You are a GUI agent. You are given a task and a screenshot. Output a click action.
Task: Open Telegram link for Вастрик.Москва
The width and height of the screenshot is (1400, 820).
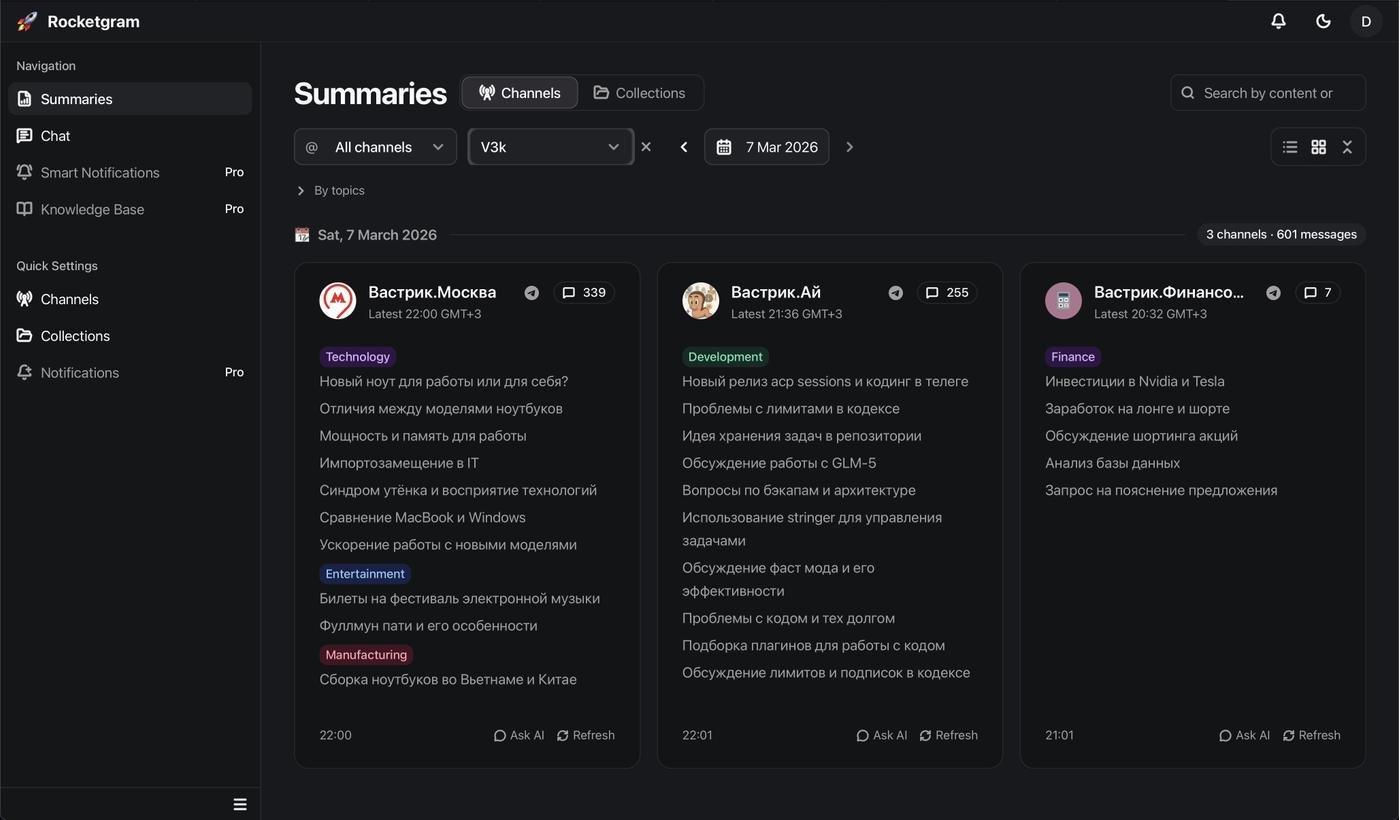[532, 293]
